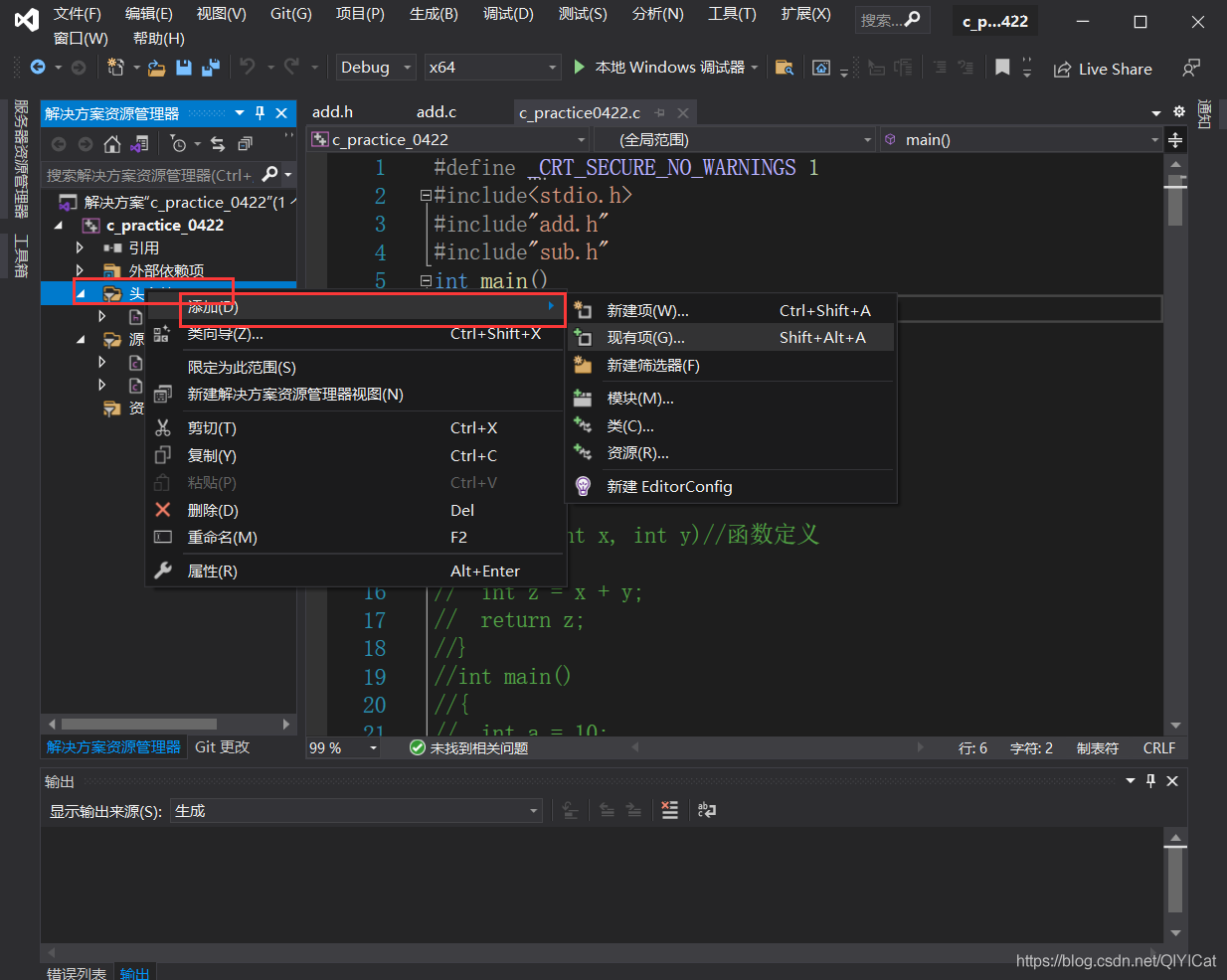Click 属性(R) properties in context menu
1227x980 pixels.
pos(355,572)
